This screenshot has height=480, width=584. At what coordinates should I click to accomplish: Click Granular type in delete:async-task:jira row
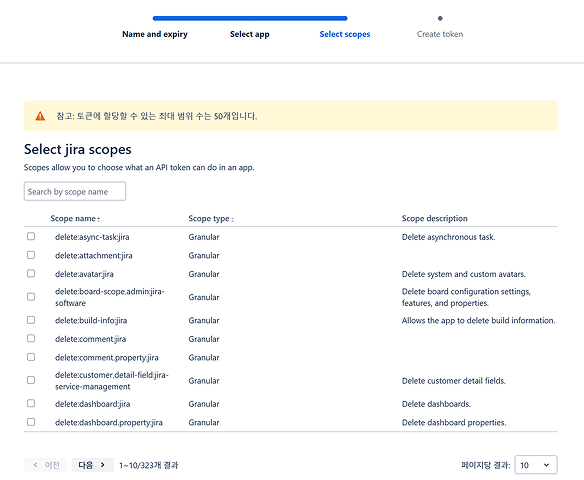pyautogui.click(x=204, y=237)
